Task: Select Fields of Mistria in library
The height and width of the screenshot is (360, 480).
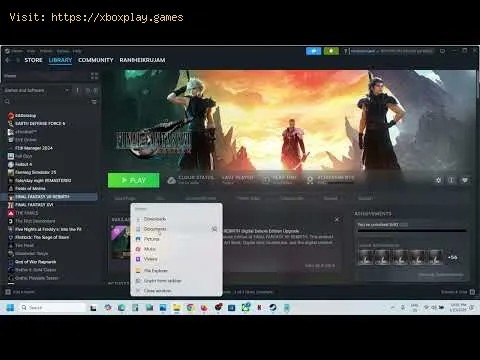Action: coord(30,189)
